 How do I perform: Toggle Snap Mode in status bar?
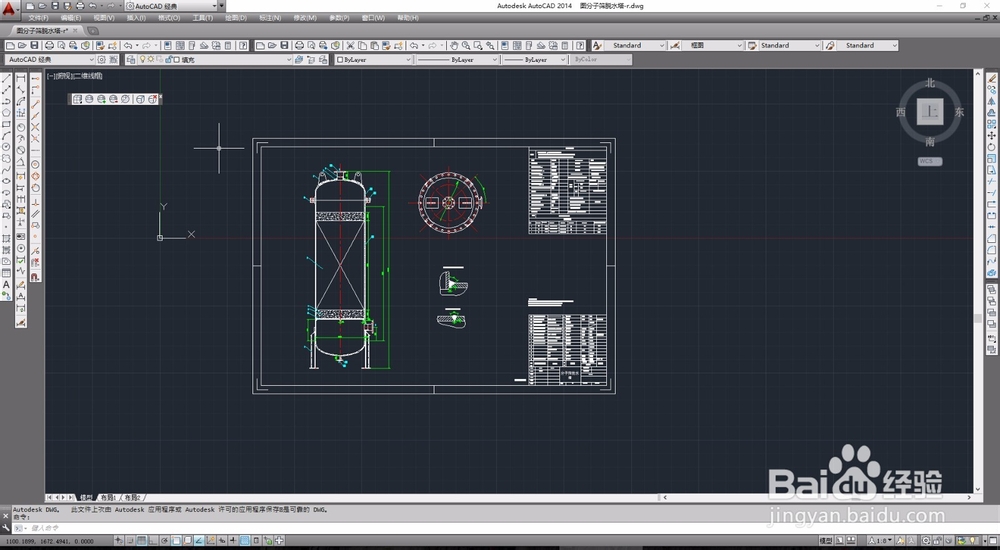(131, 540)
